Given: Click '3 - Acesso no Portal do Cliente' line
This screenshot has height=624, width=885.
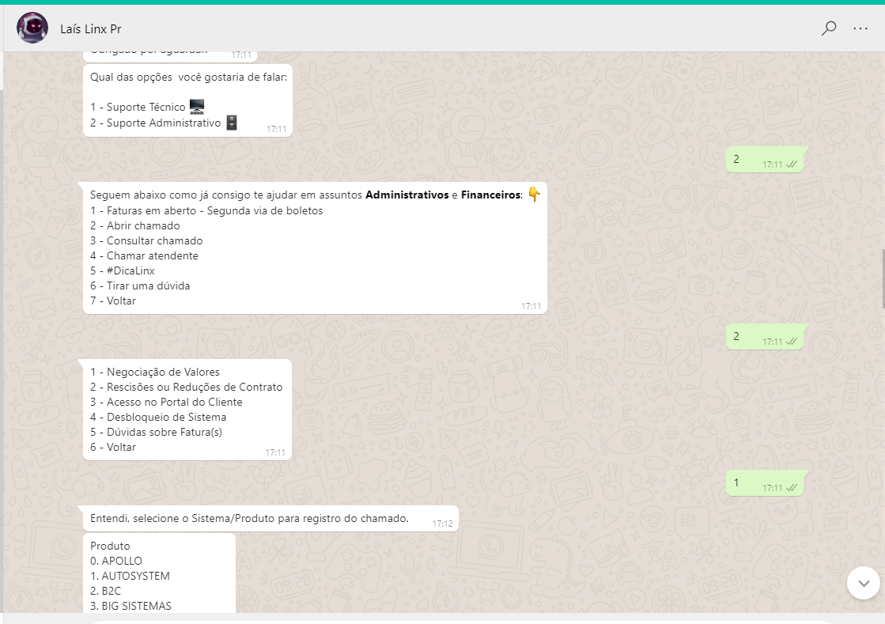Looking at the screenshot, I should (x=166, y=402).
